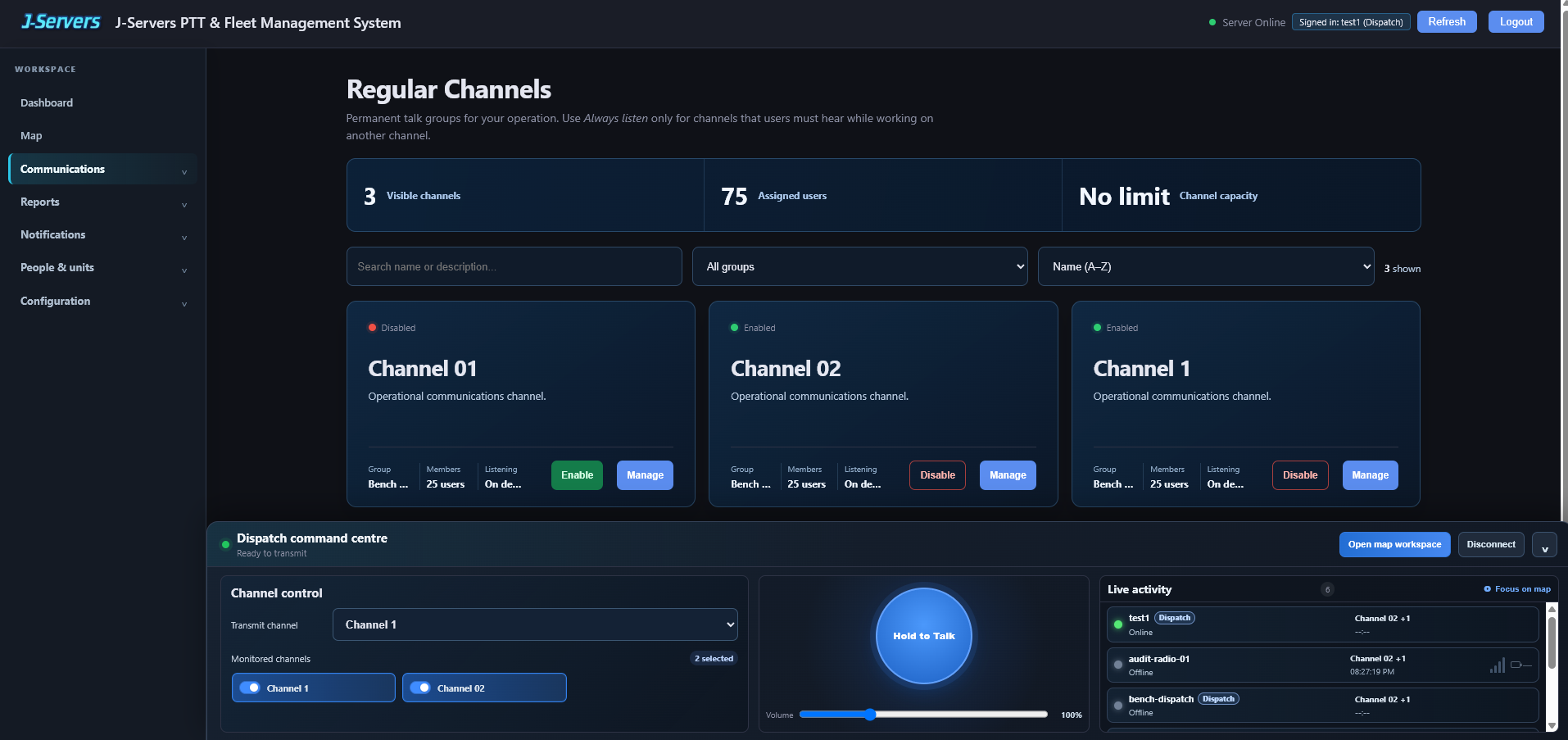Image resolution: width=1568 pixels, height=740 pixels.
Task: Toggle Channel 02 monitored channel switch
Action: tap(420, 688)
